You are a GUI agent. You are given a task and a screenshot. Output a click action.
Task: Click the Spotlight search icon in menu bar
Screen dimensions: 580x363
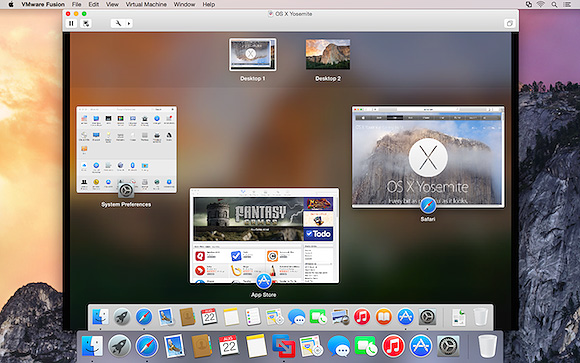pyautogui.click(x=554, y=4)
